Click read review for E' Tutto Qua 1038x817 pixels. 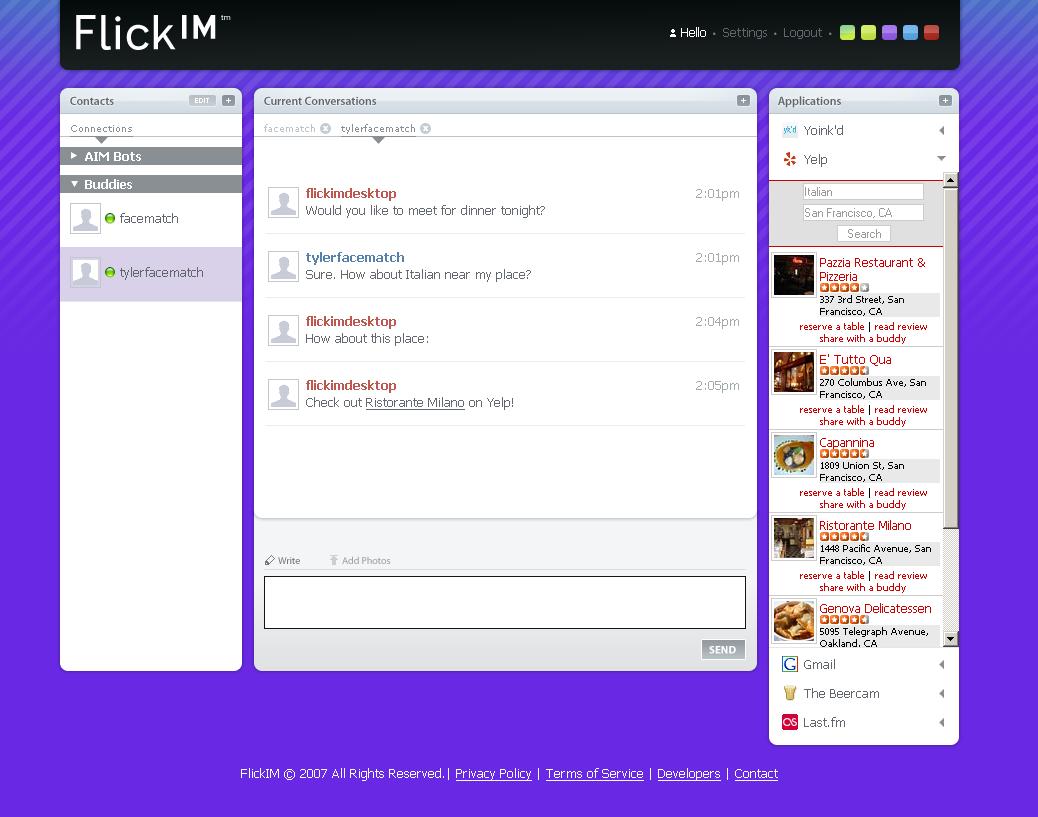pyautogui.click(x=900, y=410)
